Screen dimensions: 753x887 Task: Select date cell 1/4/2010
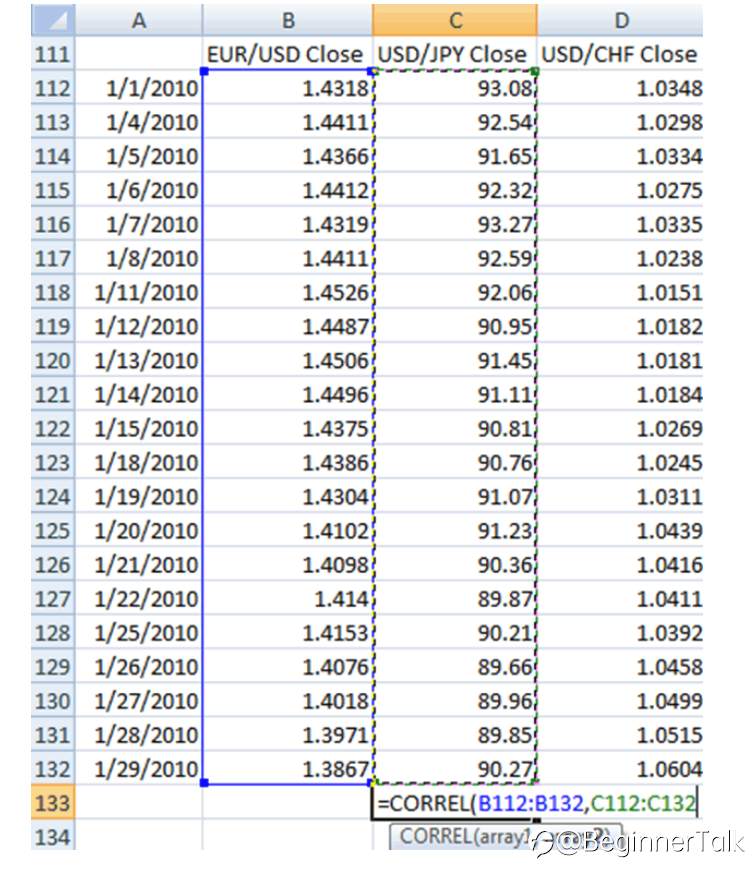tap(139, 122)
